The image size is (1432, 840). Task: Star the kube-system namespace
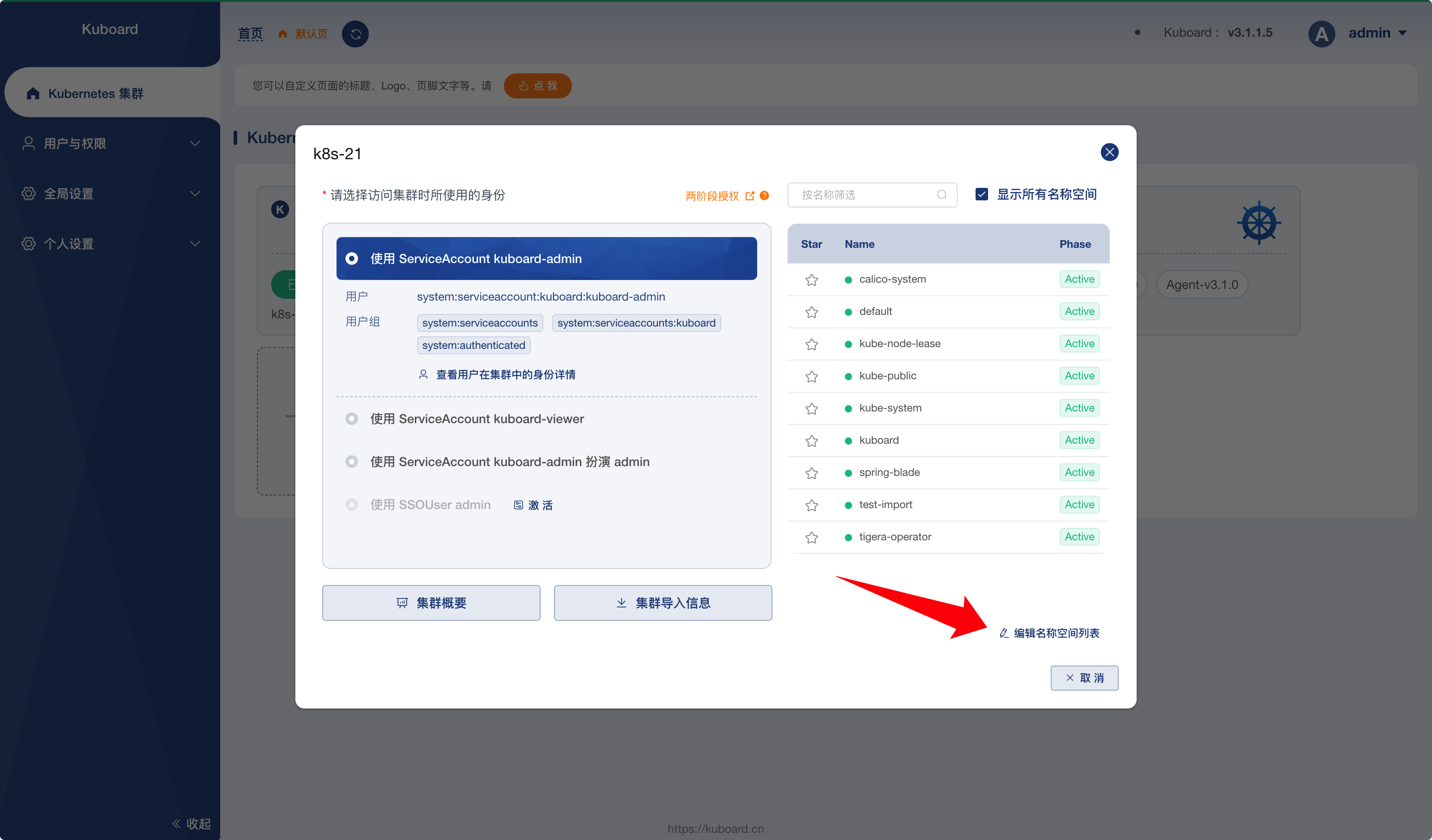[x=811, y=408]
